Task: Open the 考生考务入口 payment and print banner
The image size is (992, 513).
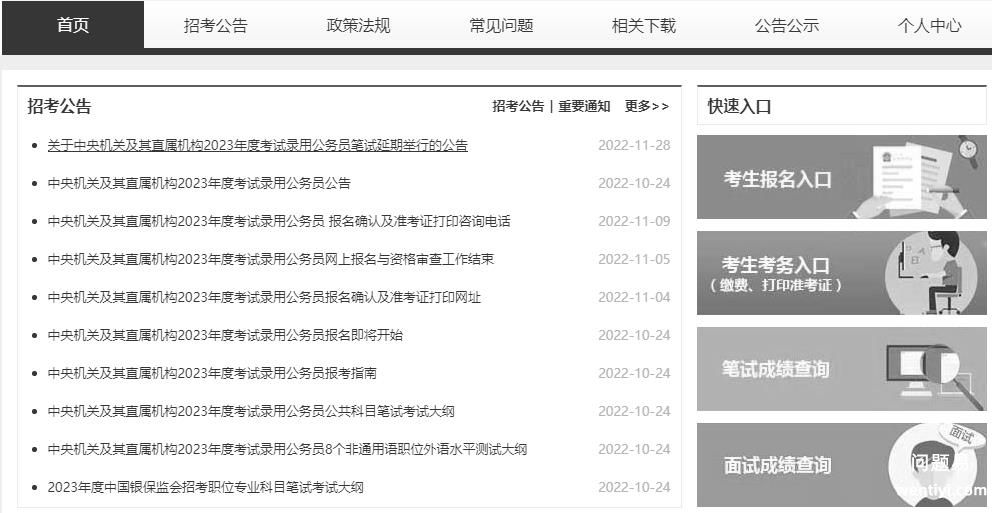Action: pyautogui.click(x=840, y=273)
